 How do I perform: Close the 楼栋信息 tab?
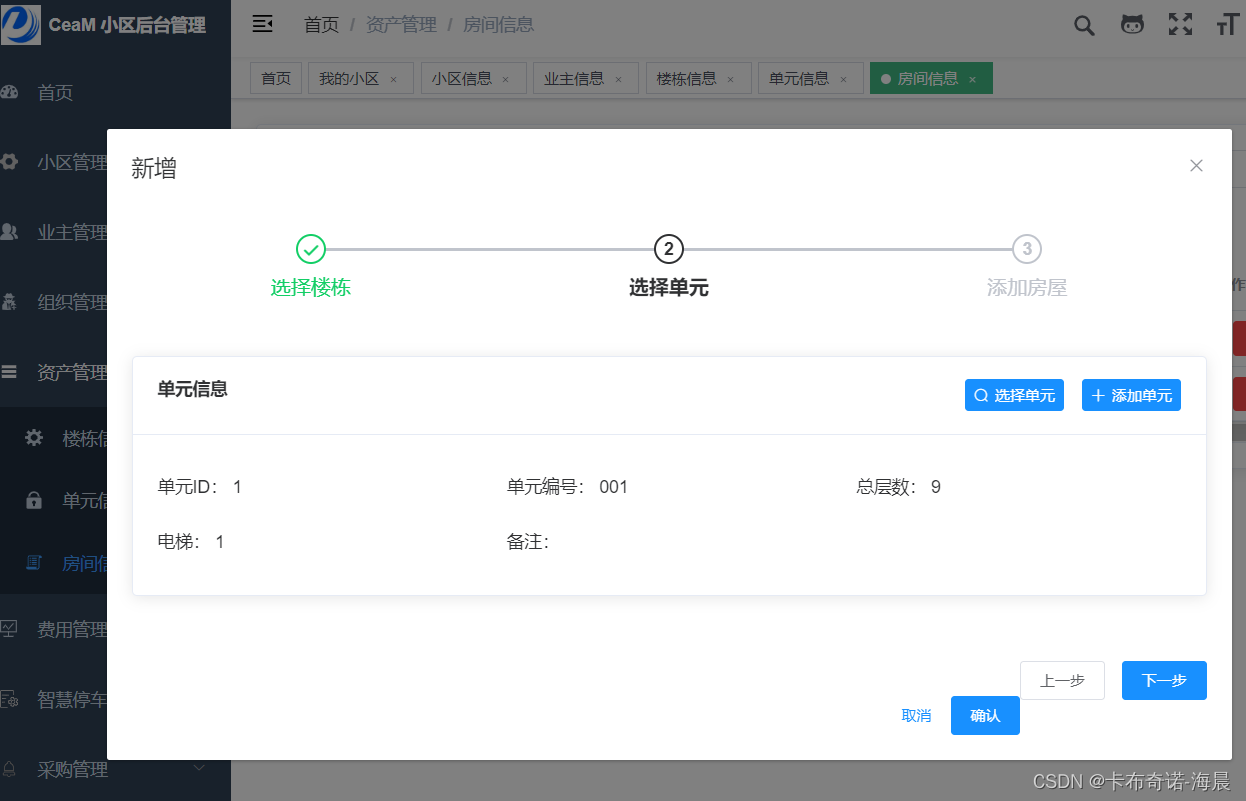pyautogui.click(x=731, y=79)
